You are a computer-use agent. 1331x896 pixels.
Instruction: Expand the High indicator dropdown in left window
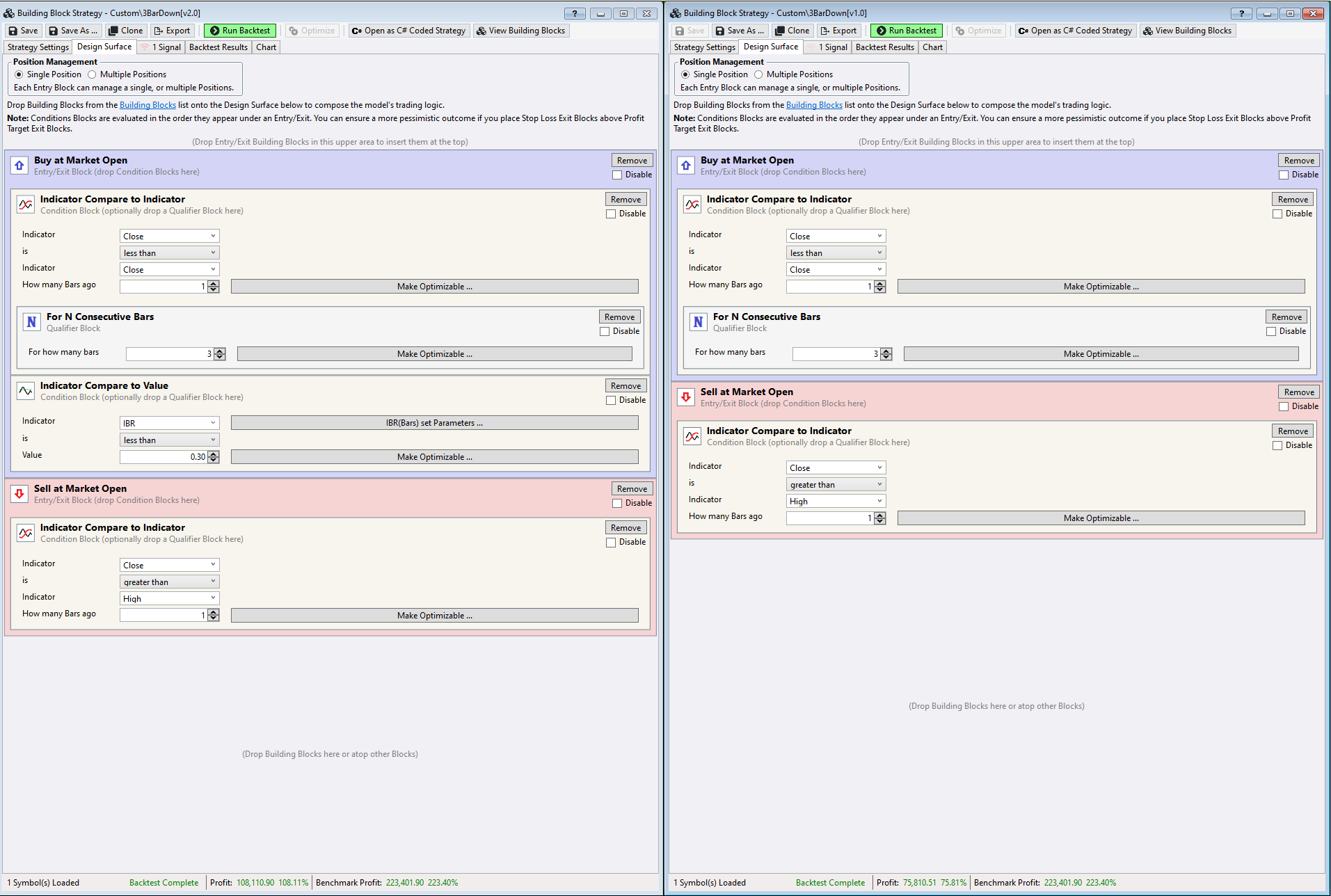(169, 598)
